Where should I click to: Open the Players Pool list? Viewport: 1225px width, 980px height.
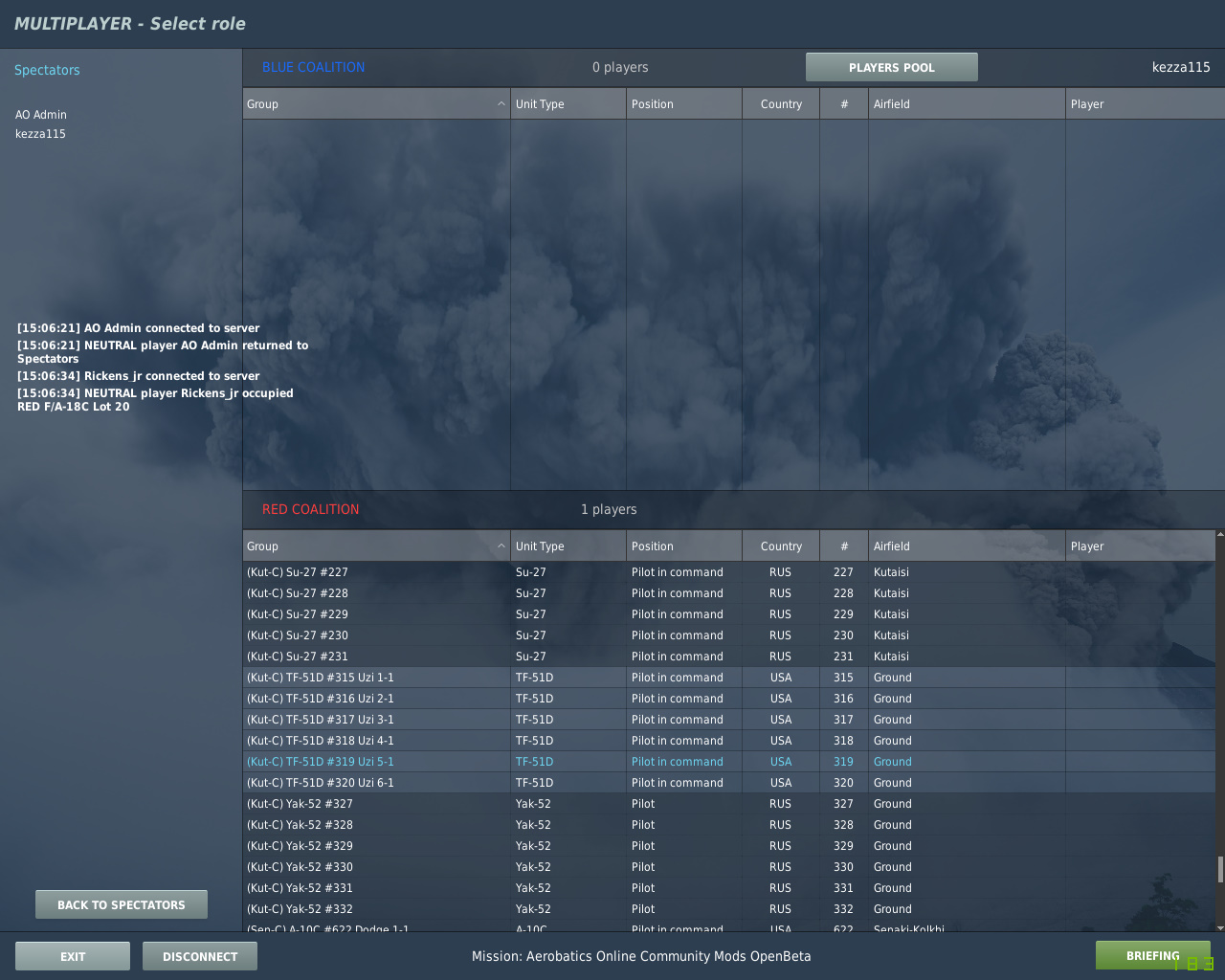pos(891,67)
